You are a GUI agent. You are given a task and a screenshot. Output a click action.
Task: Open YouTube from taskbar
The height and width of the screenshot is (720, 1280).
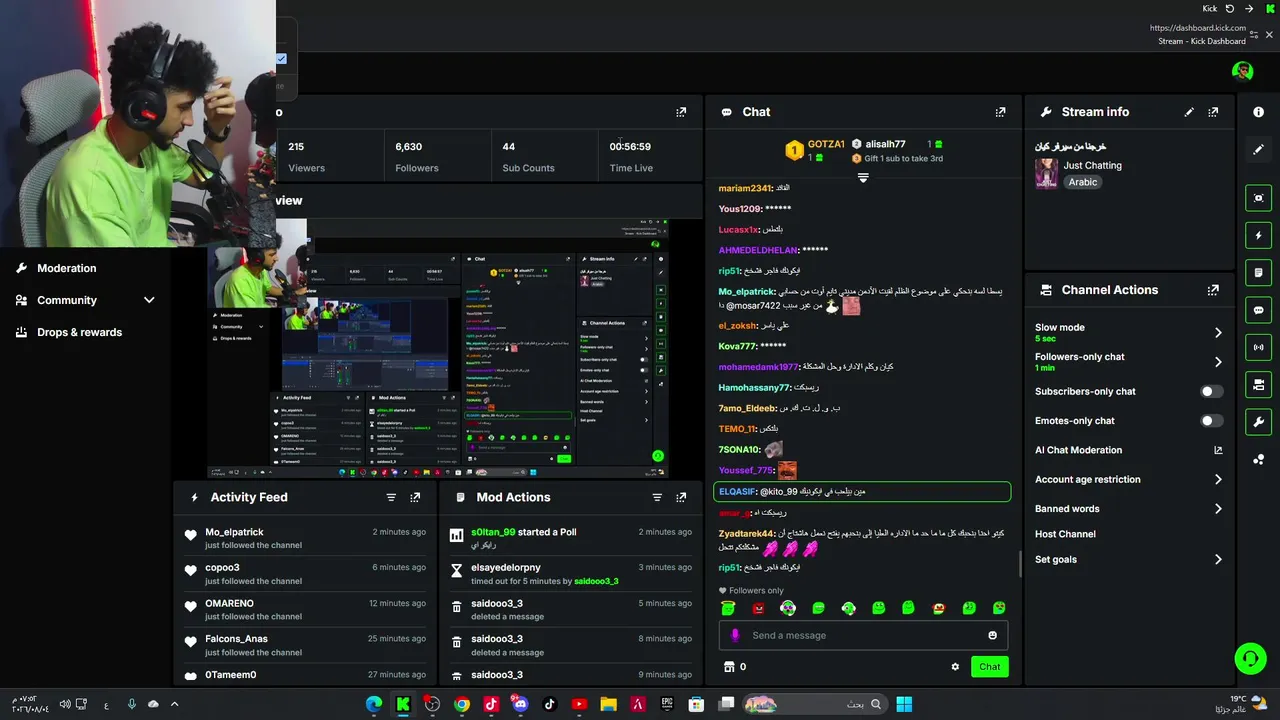click(x=579, y=704)
